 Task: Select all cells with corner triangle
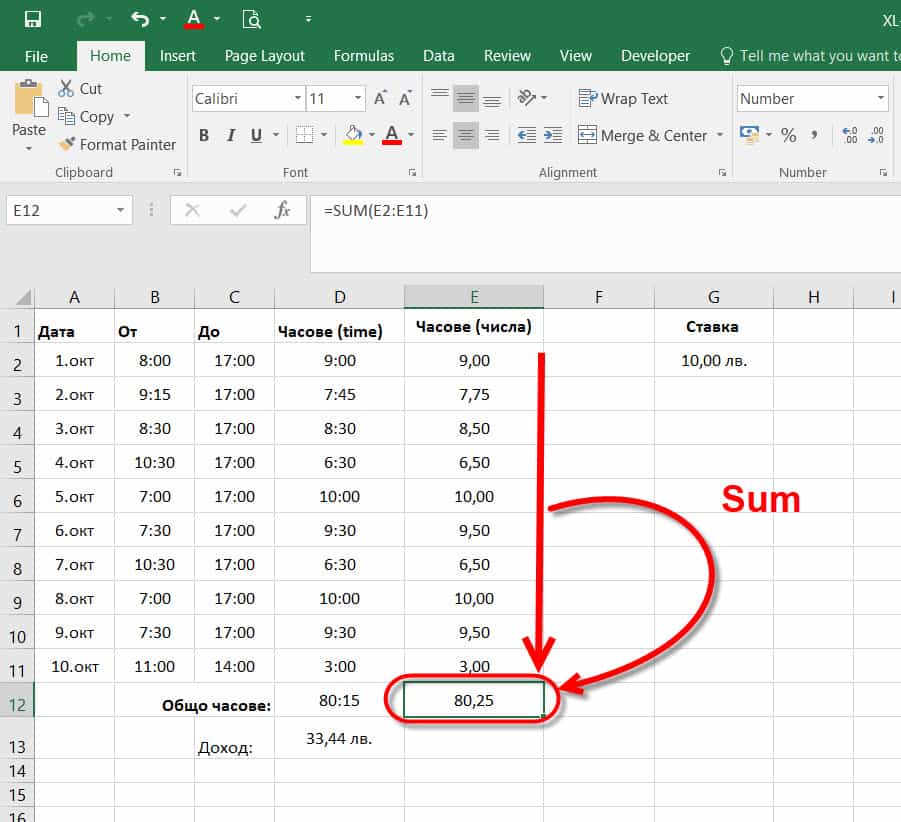click(22, 297)
